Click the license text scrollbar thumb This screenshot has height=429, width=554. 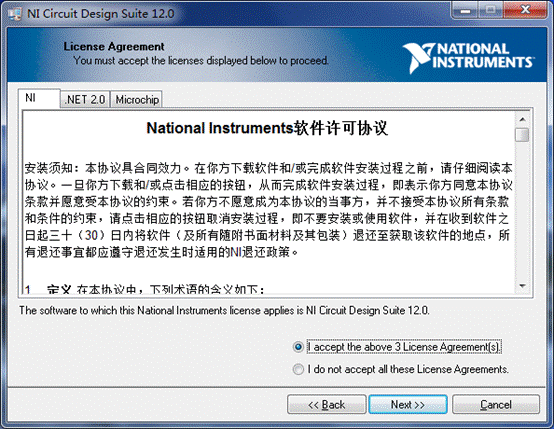pos(522,135)
